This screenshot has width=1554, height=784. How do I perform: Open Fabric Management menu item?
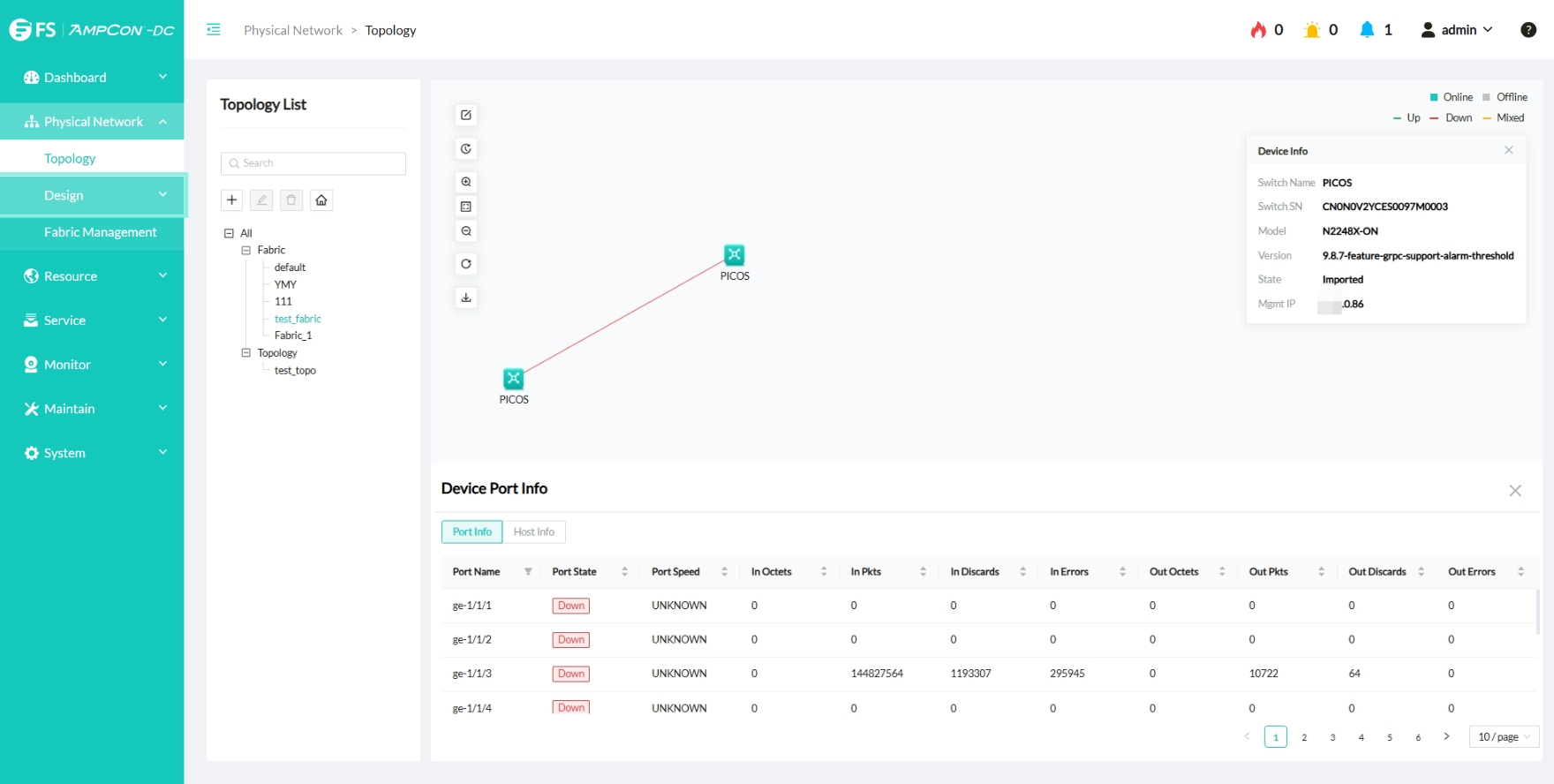click(100, 232)
